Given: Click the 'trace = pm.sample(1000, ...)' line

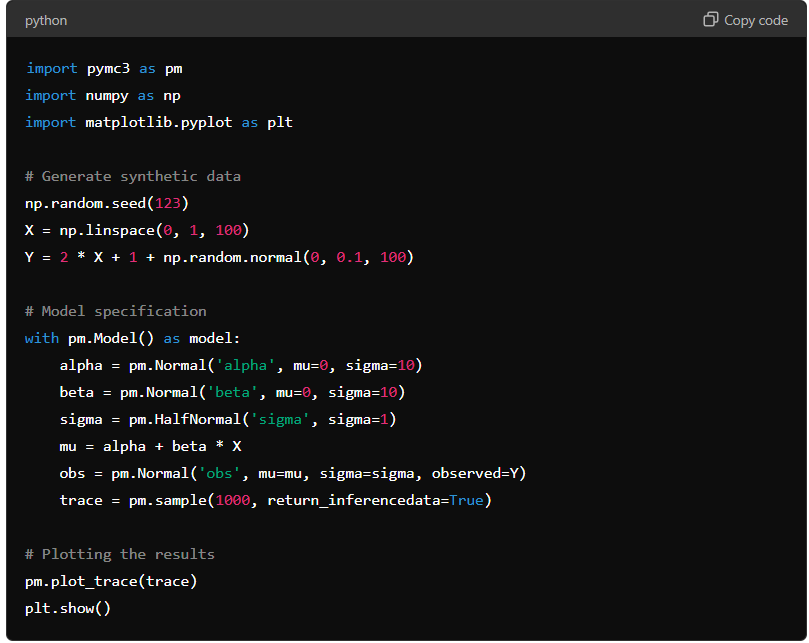Looking at the screenshot, I should (x=276, y=500).
